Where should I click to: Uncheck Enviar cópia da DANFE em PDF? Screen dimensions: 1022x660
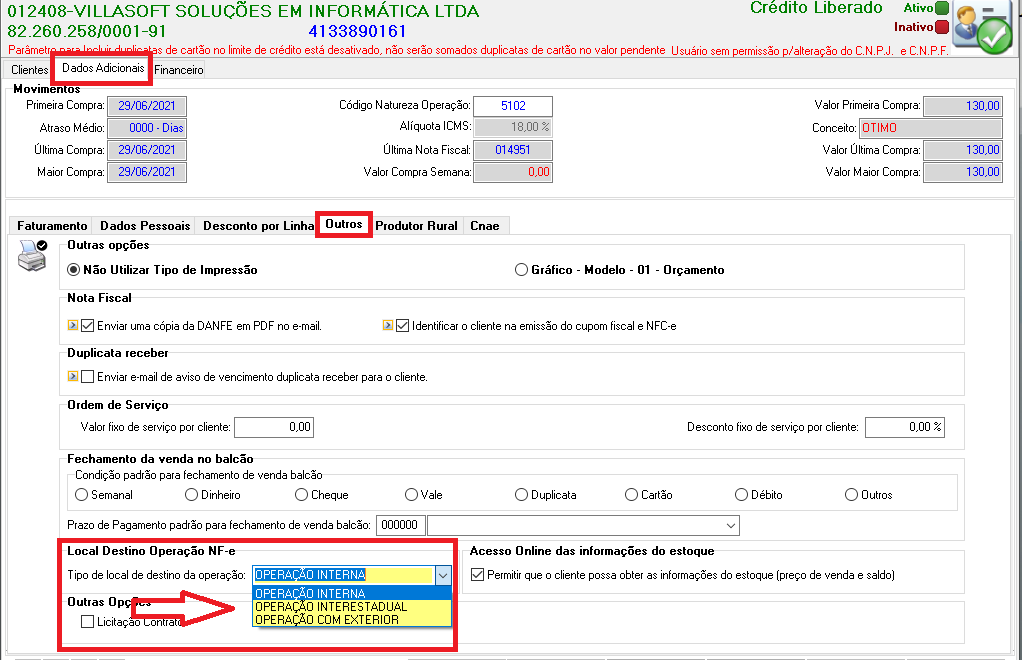(88, 326)
